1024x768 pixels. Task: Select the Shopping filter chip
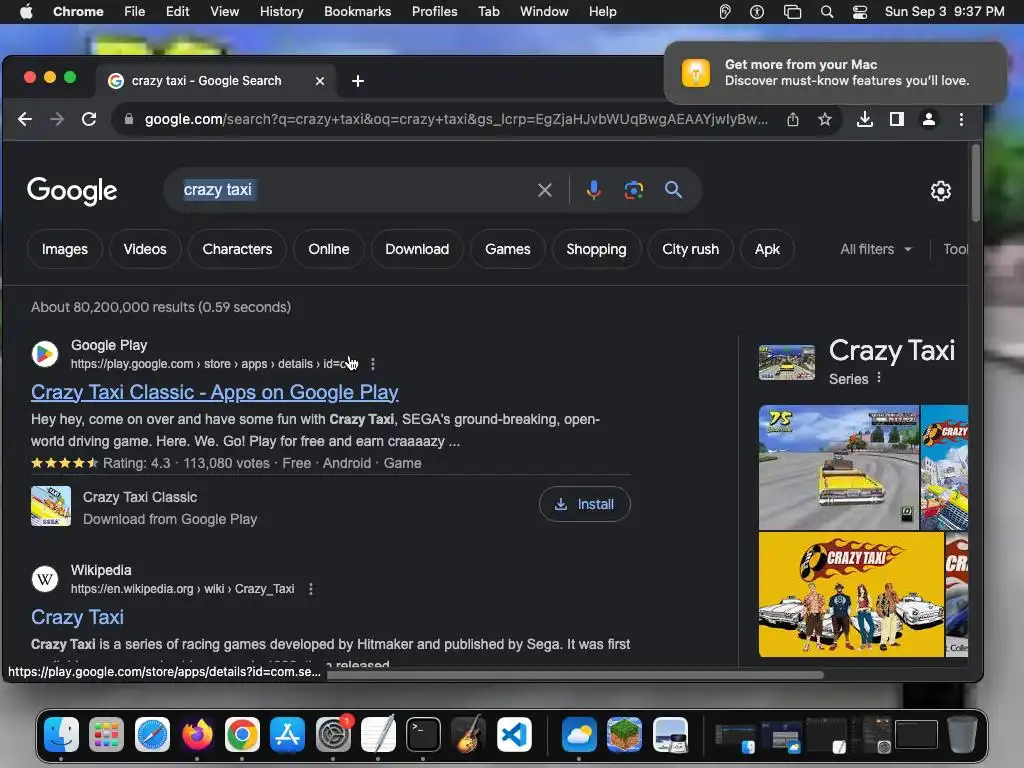coord(596,249)
